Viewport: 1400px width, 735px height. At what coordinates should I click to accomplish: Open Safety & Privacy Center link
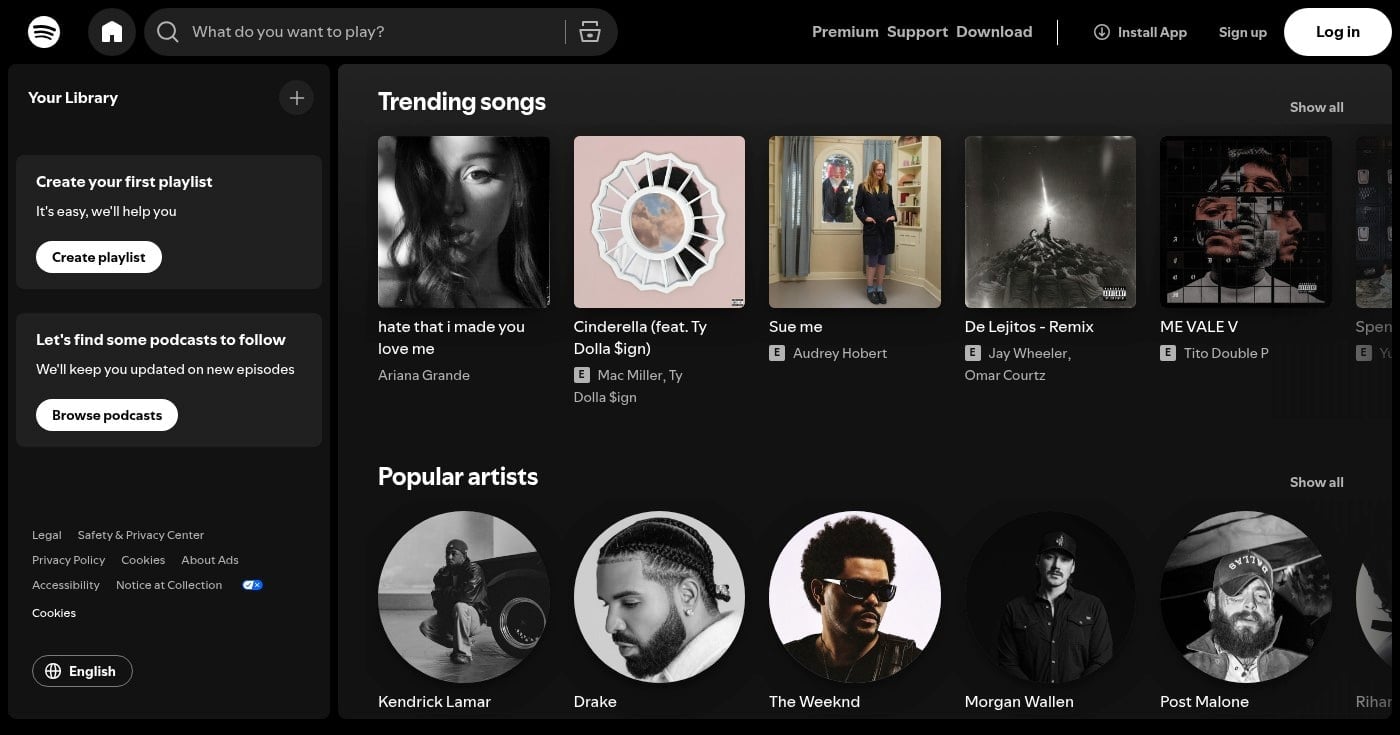[x=141, y=535]
